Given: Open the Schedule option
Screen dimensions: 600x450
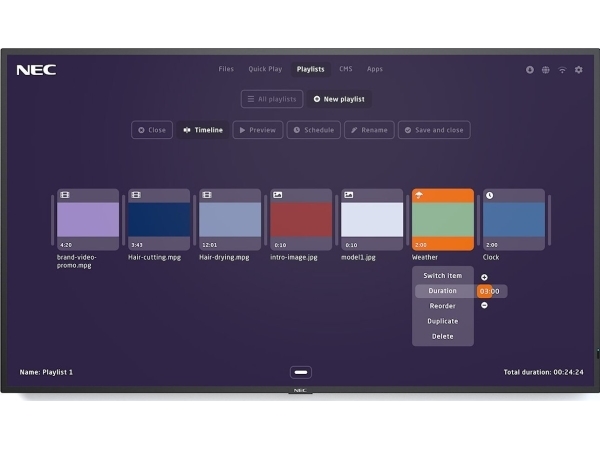Looking at the screenshot, I should click(x=313, y=130).
